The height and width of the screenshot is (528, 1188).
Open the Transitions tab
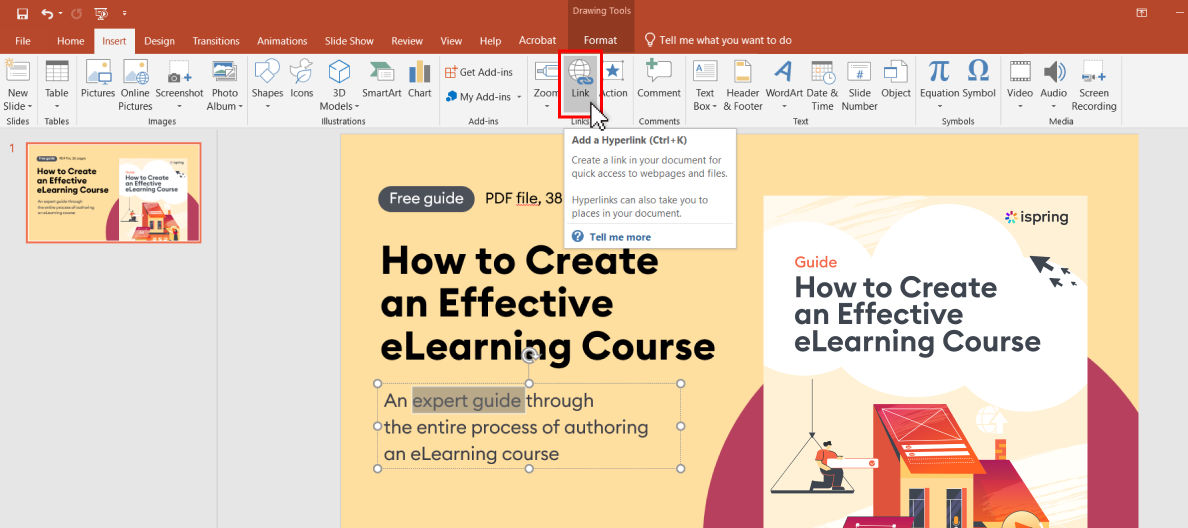(216, 41)
